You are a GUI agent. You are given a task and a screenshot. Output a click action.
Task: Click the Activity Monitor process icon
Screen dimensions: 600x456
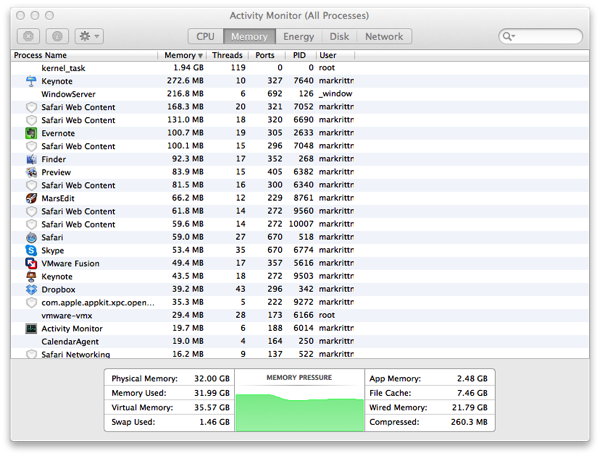(31, 328)
